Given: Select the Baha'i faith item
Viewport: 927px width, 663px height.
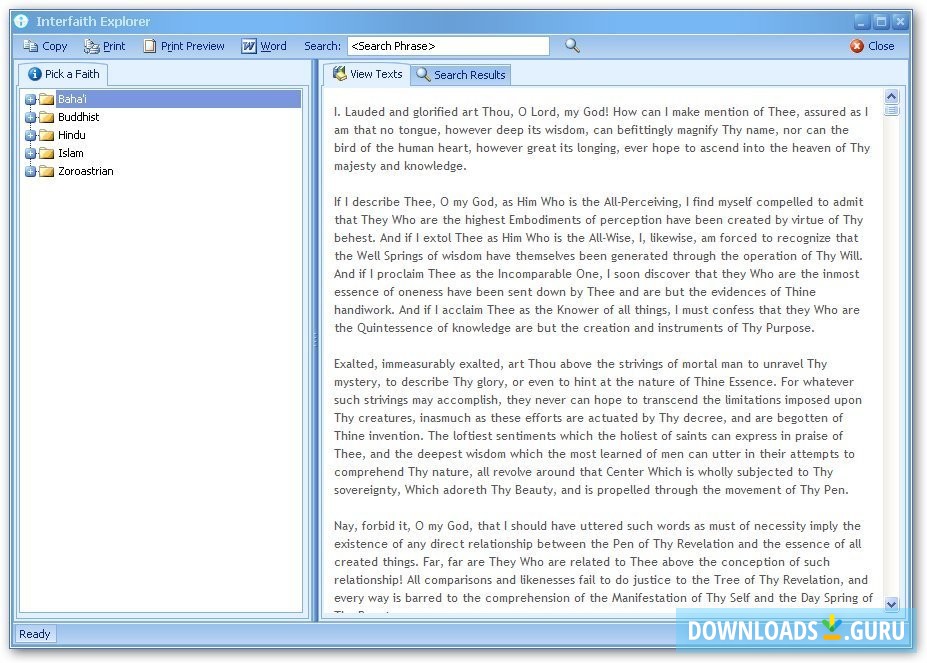Looking at the screenshot, I should [72, 99].
